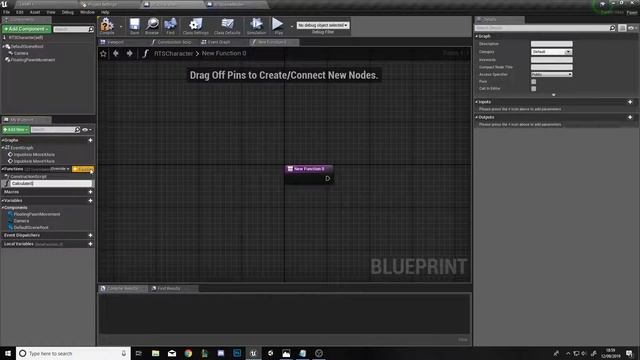Click the yellow add Function button
The image size is (640, 360).
click(83, 169)
